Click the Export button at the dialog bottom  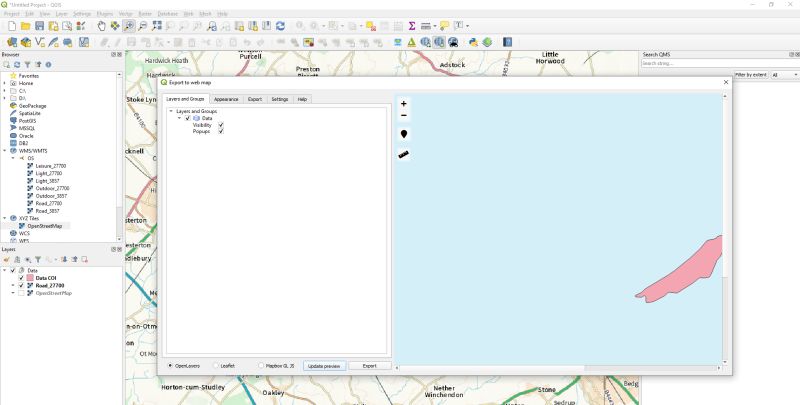click(x=370, y=366)
